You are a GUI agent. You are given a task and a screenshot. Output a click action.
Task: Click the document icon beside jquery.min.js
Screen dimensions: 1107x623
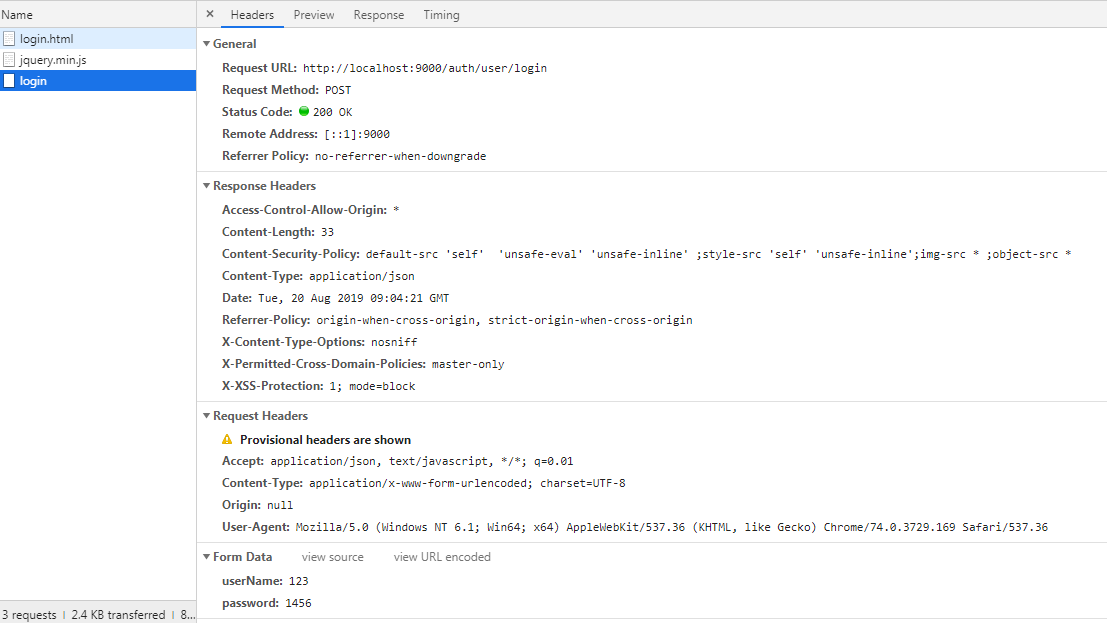tap(9, 59)
